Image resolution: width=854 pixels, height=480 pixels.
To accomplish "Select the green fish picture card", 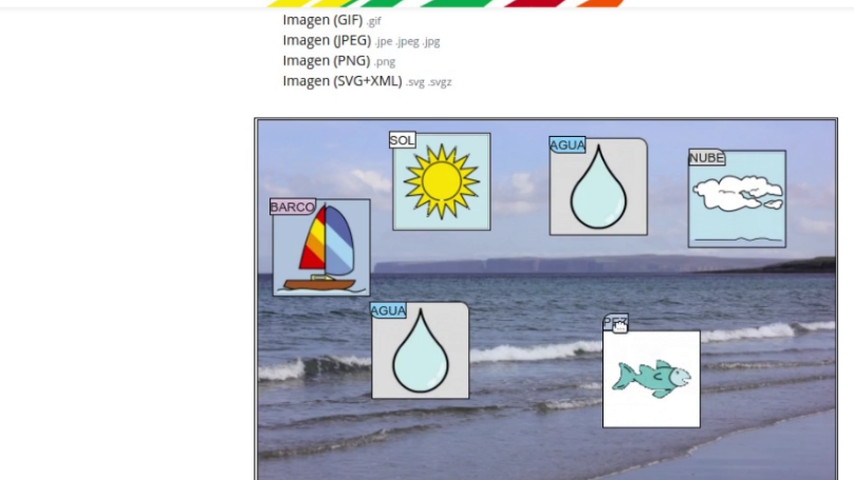I will (x=651, y=379).
